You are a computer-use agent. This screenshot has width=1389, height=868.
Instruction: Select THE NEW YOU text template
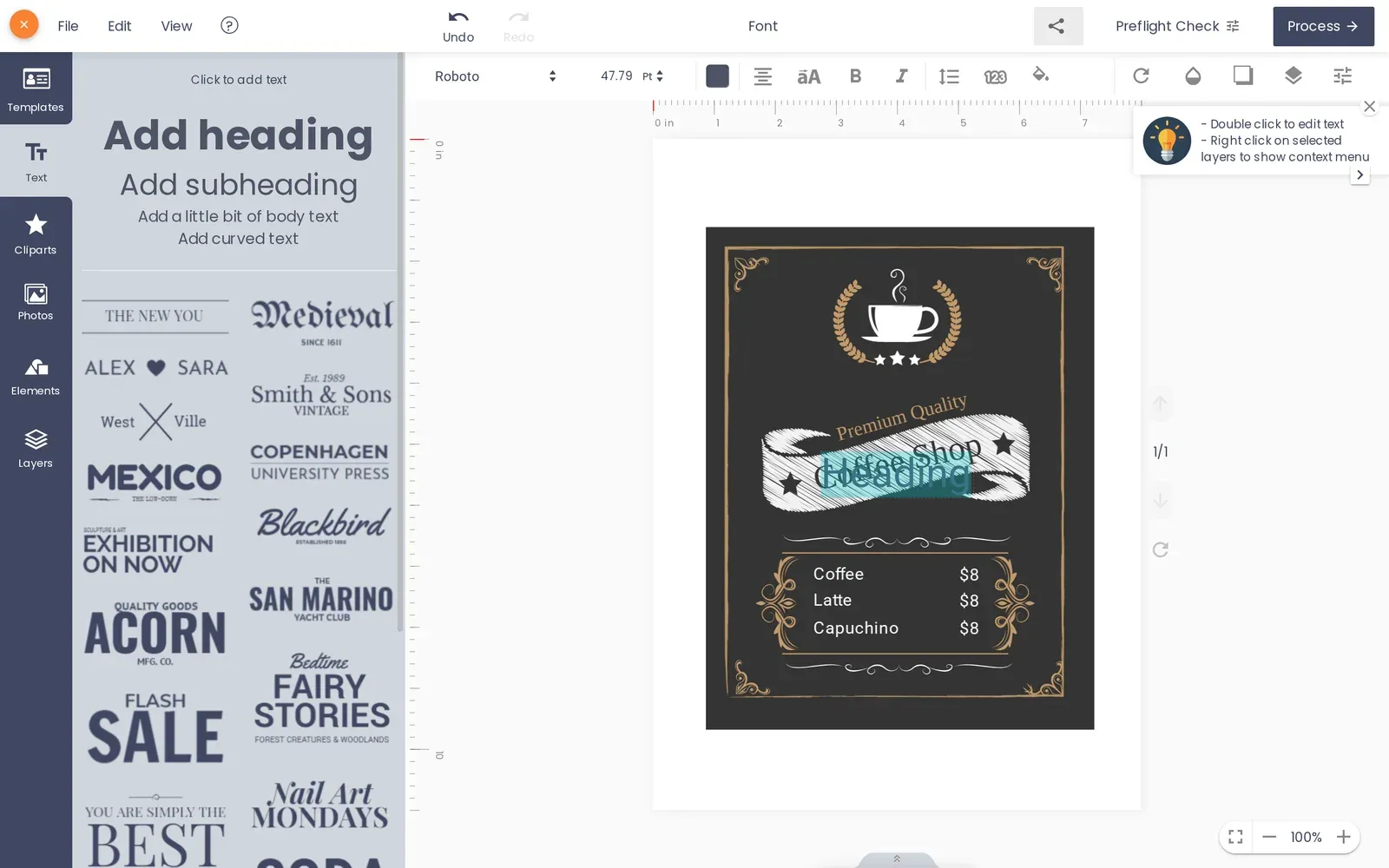click(x=155, y=316)
